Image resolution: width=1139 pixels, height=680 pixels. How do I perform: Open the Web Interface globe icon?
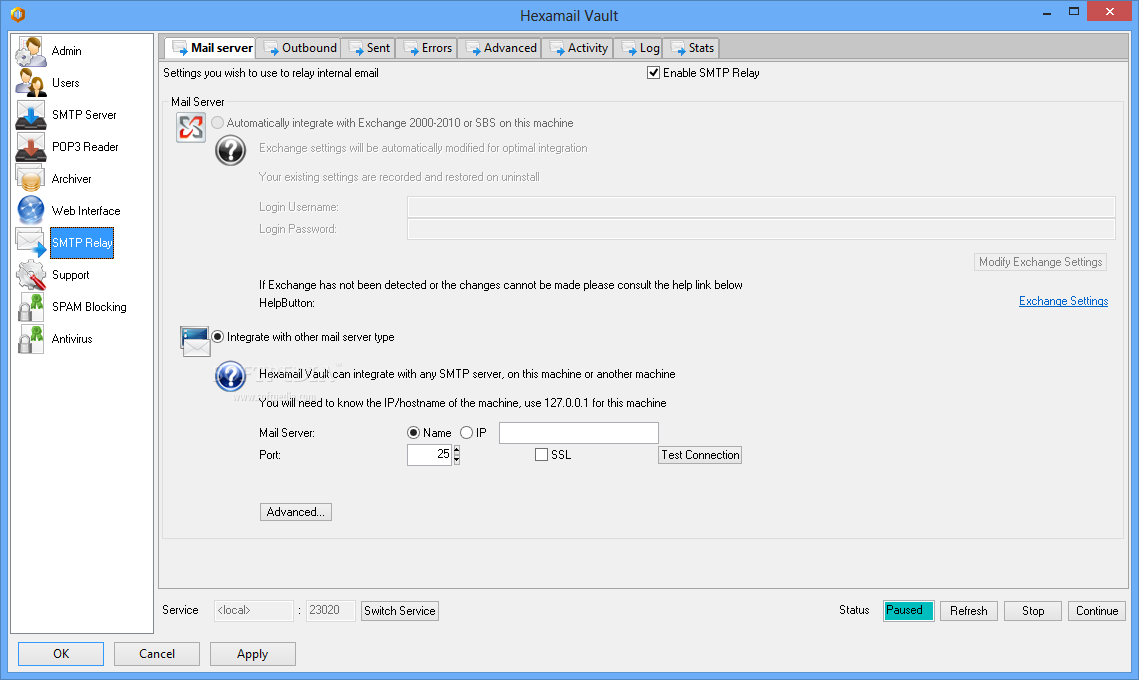click(31, 211)
